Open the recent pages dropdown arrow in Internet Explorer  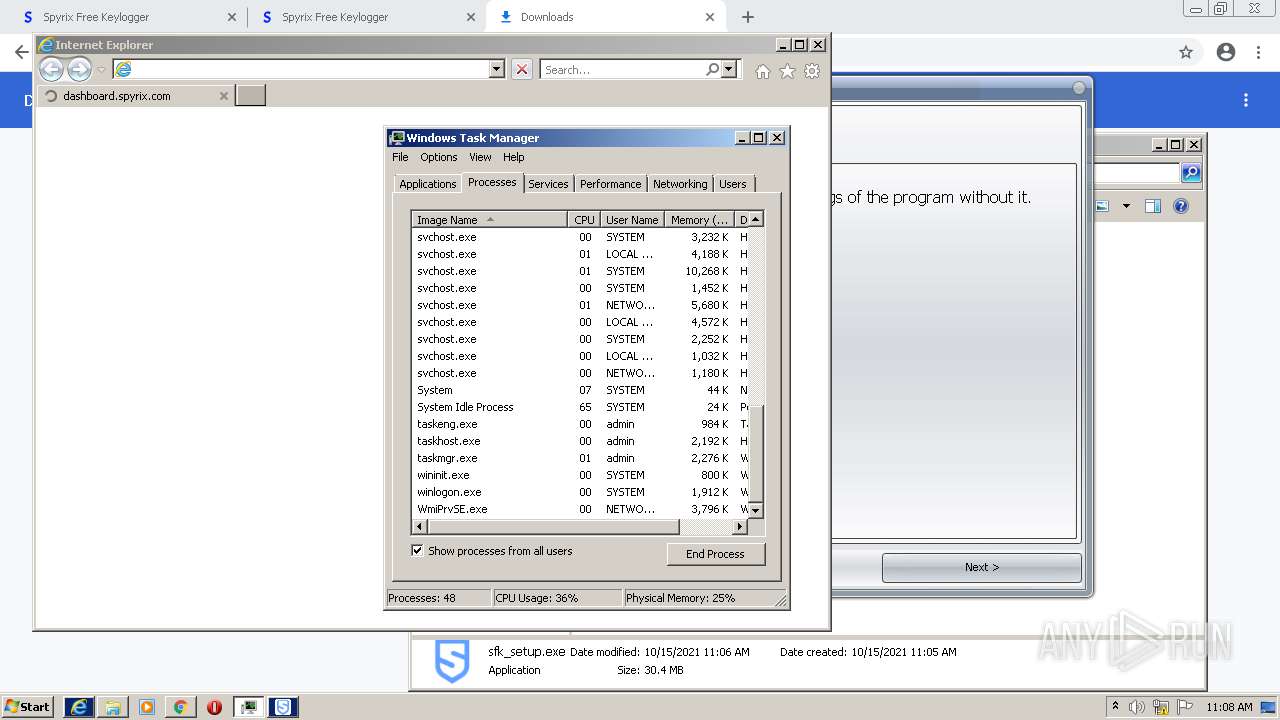[101, 70]
